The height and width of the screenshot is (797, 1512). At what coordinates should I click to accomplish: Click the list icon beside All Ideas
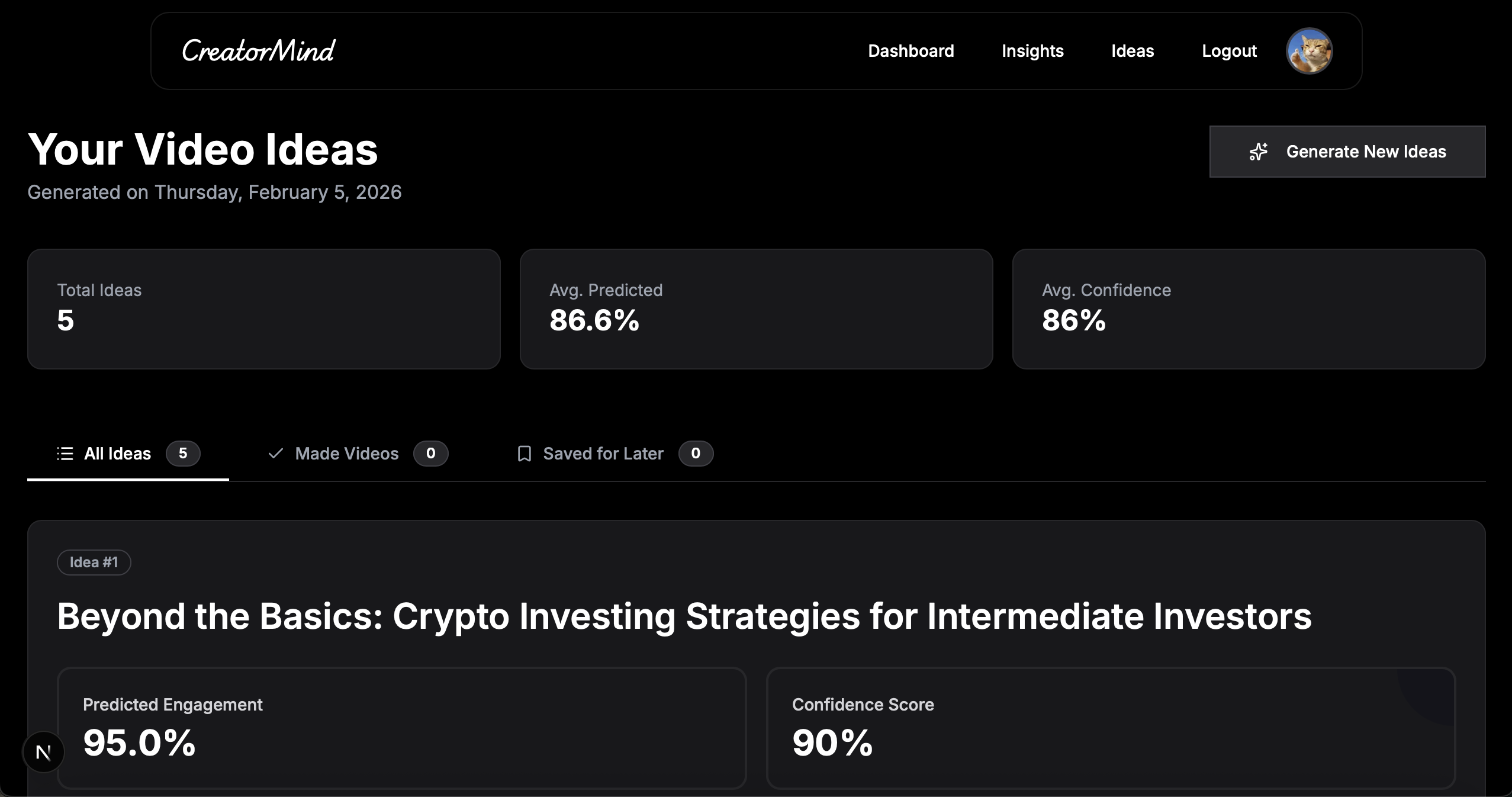pyautogui.click(x=65, y=454)
